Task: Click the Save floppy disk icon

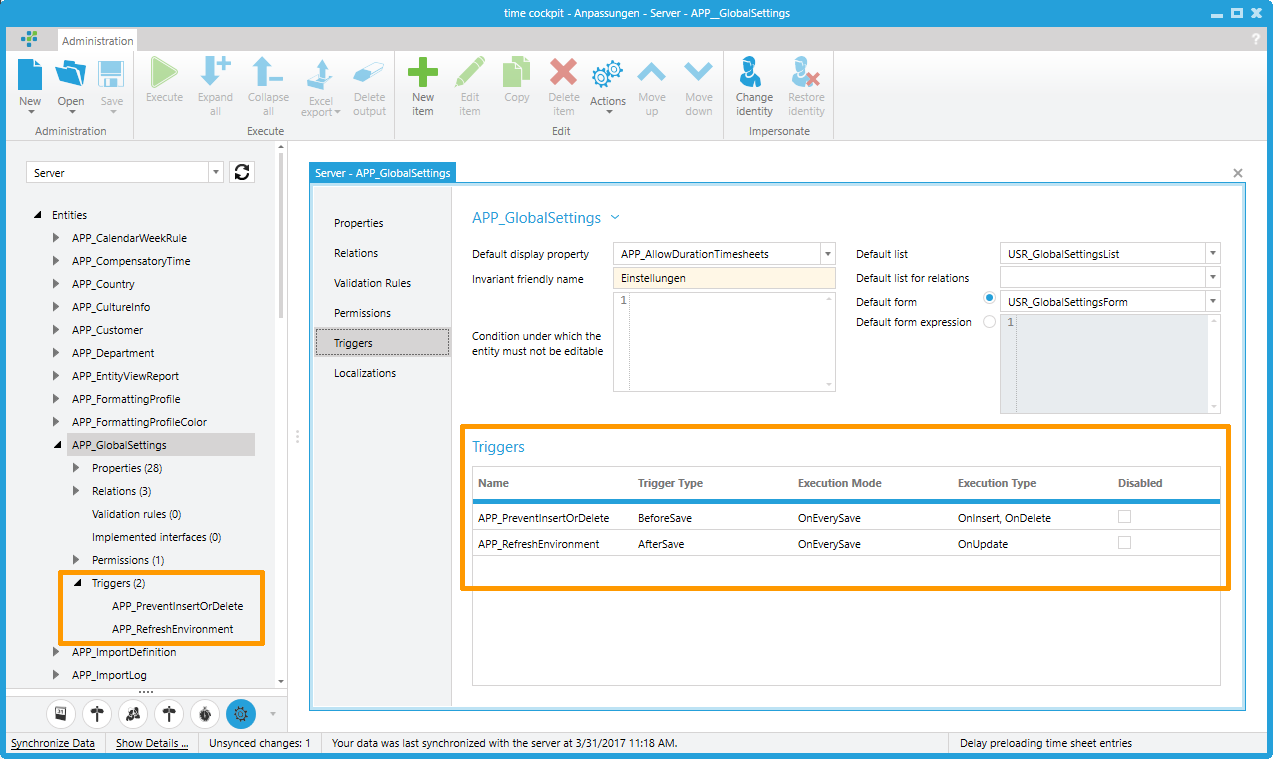Action: tap(111, 74)
